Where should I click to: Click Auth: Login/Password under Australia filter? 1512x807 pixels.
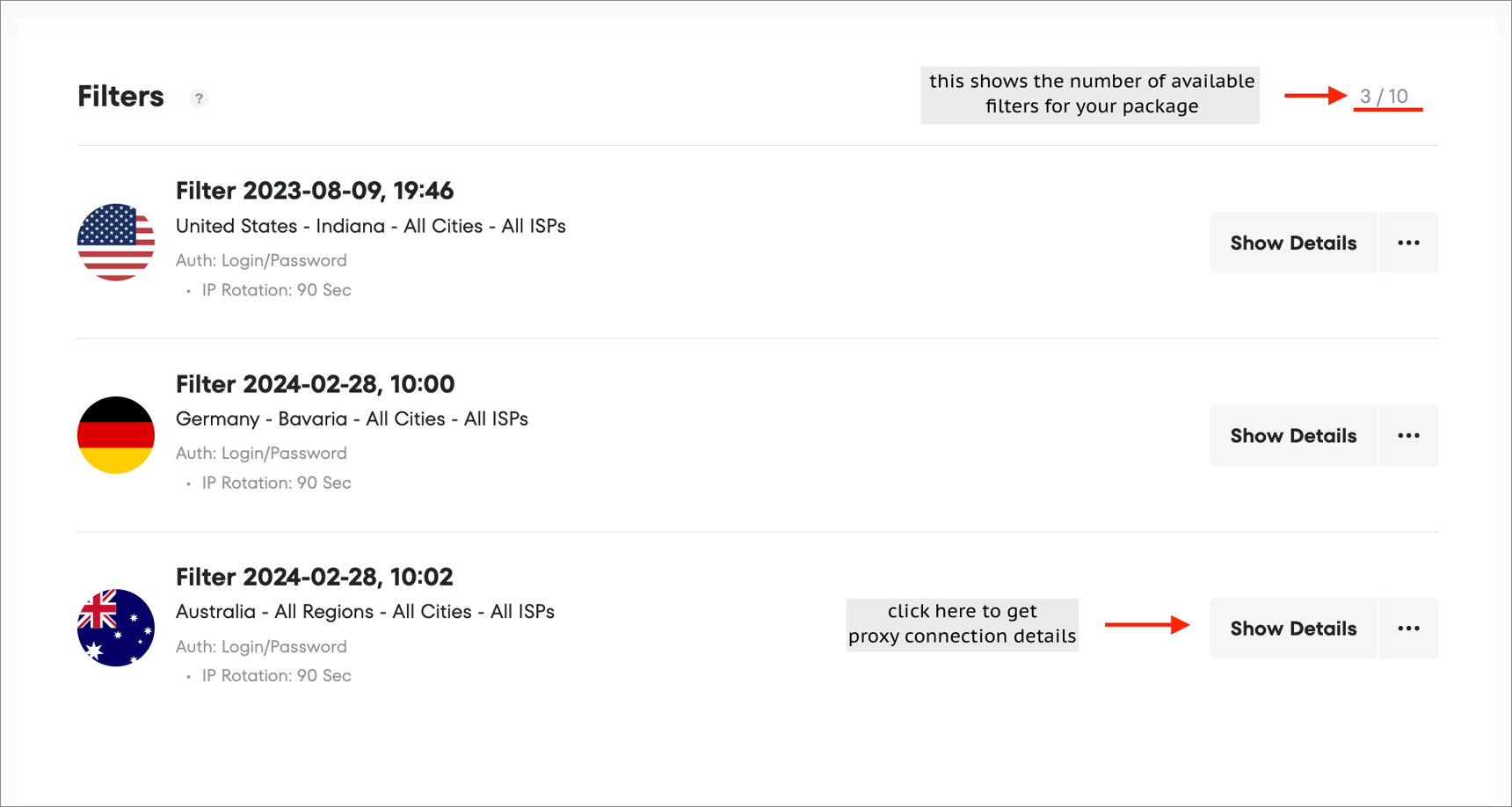(261, 647)
